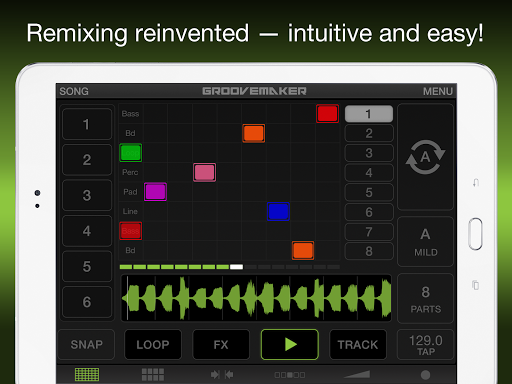Open the green grid view icon
This screenshot has height=384, width=512.
87,374
